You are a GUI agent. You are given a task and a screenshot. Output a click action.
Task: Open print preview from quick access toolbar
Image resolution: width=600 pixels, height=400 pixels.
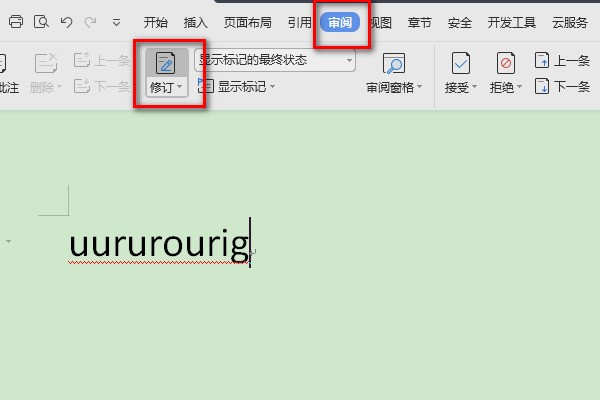point(41,22)
